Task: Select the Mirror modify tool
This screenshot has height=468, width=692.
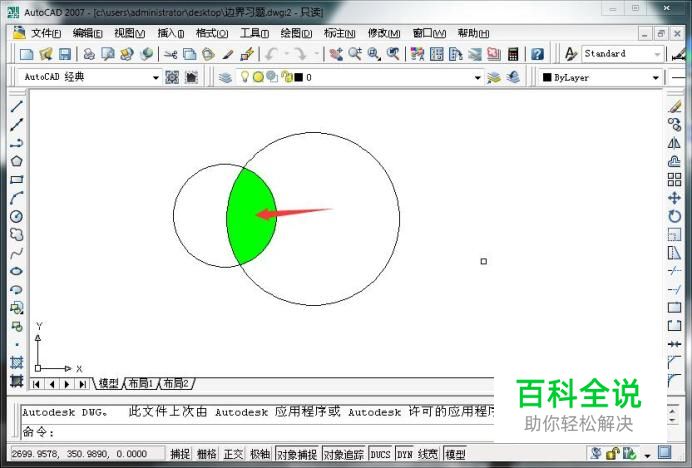Action: [674, 143]
